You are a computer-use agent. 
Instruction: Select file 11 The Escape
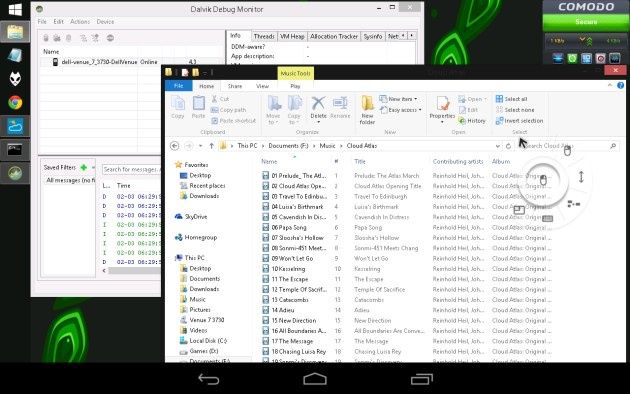(285, 279)
